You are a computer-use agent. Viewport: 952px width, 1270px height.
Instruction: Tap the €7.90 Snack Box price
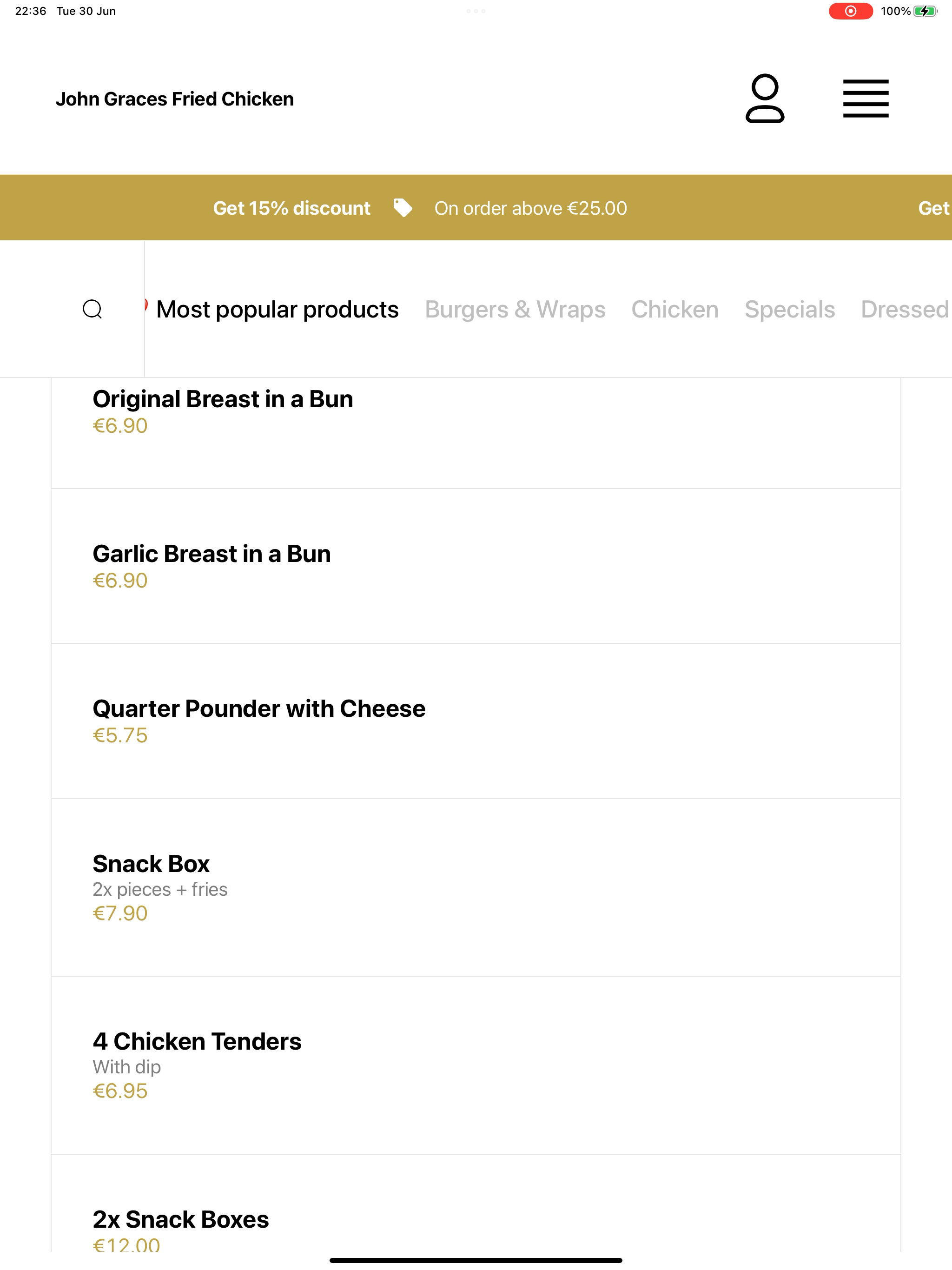click(120, 913)
